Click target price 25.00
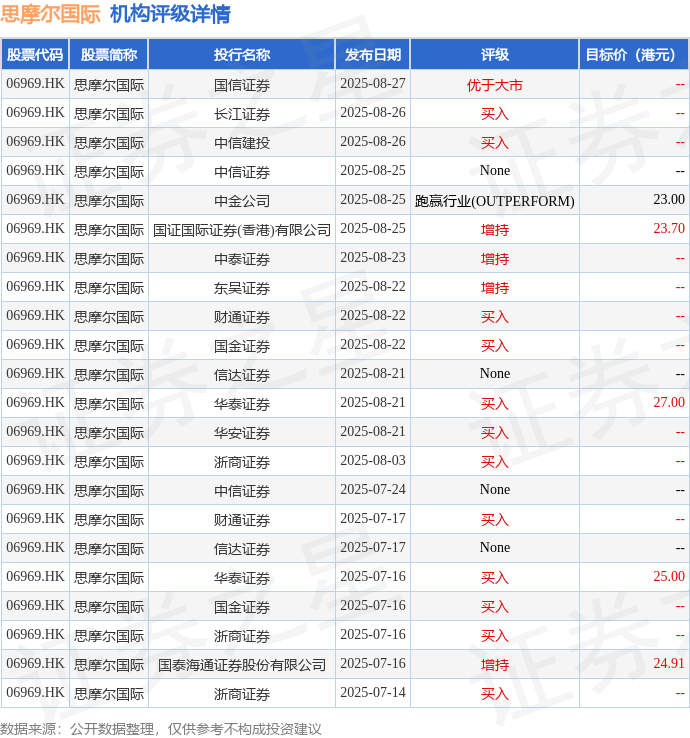 669,577
